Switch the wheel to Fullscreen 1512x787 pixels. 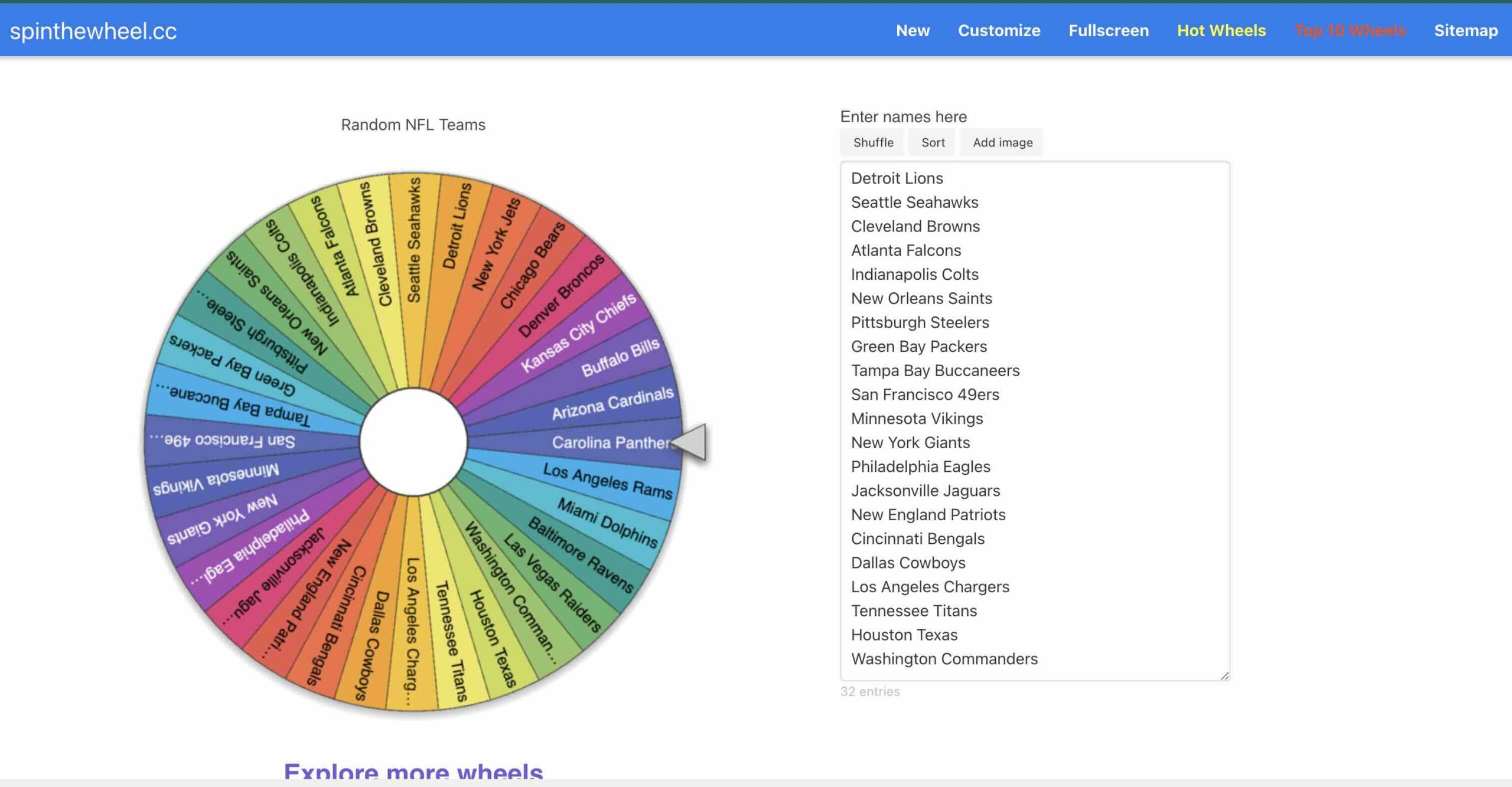1109,31
